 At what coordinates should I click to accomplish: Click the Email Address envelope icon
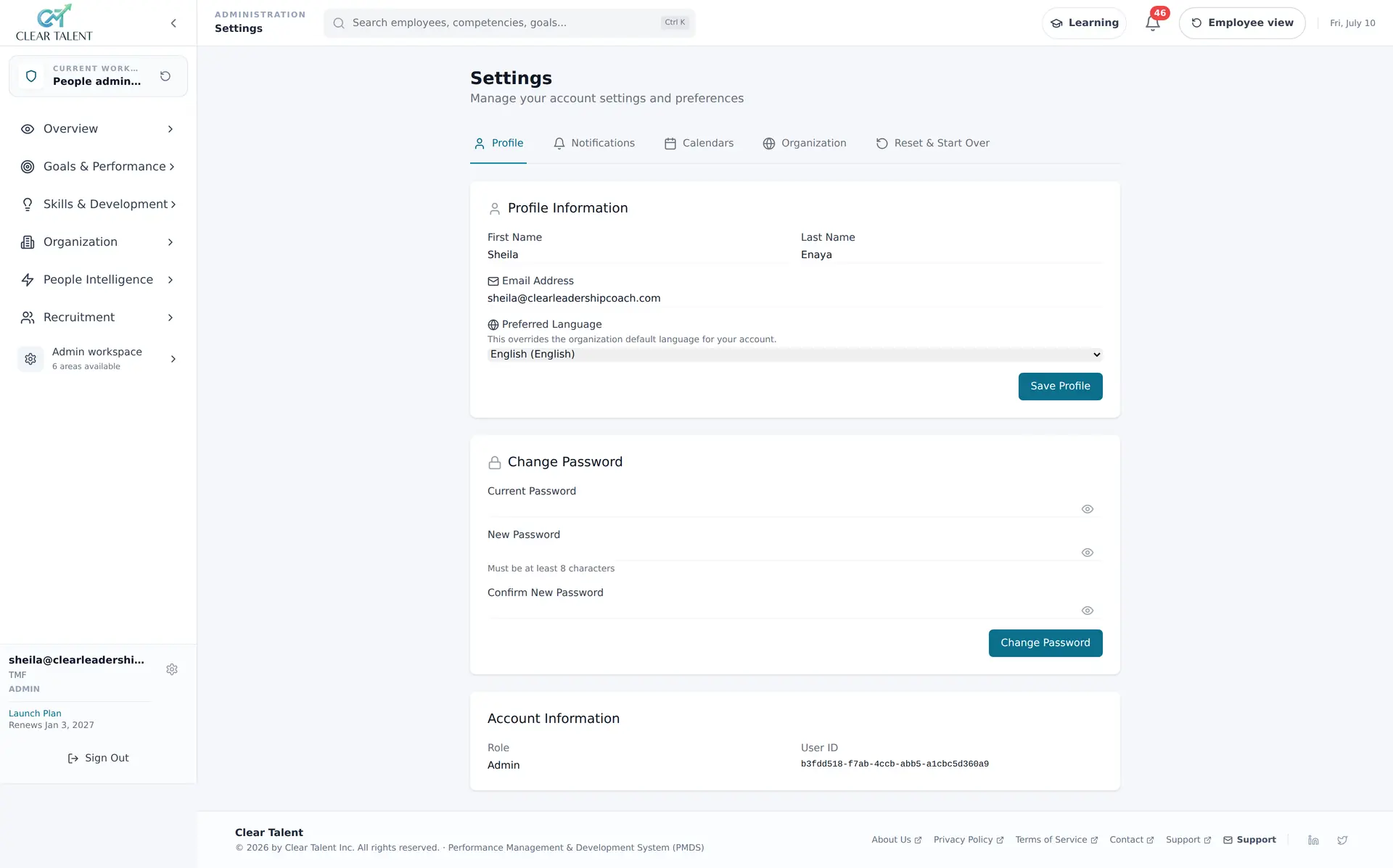coord(493,281)
